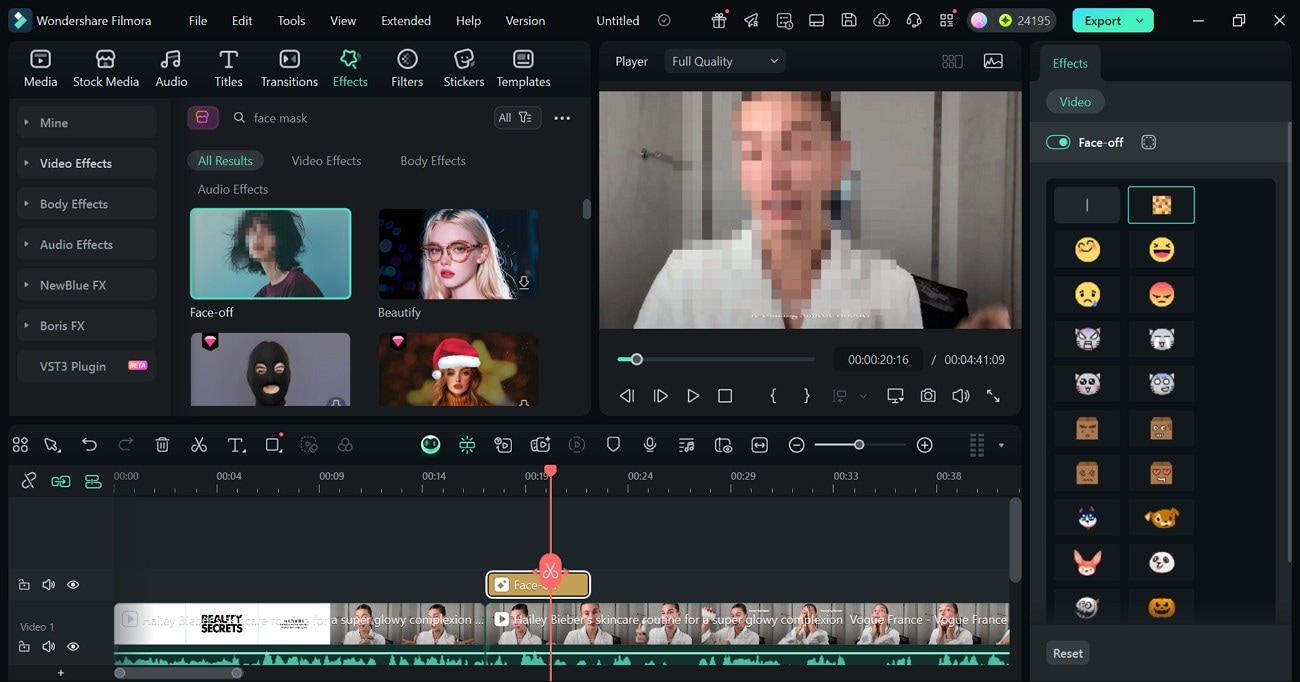
Task: Click the Video pill in Effects panel
Action: point(1075,102)
